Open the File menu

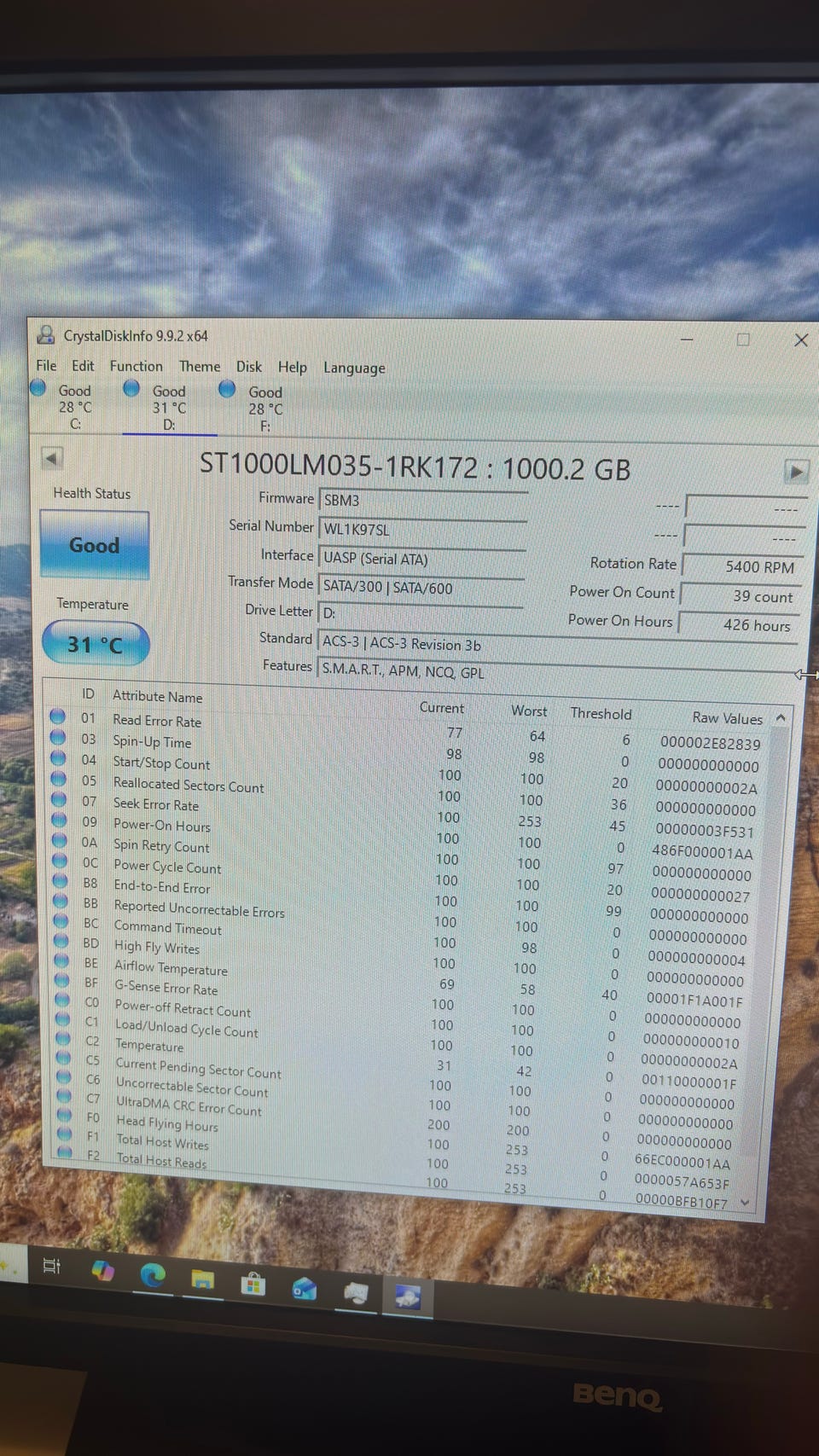point(46,365)
